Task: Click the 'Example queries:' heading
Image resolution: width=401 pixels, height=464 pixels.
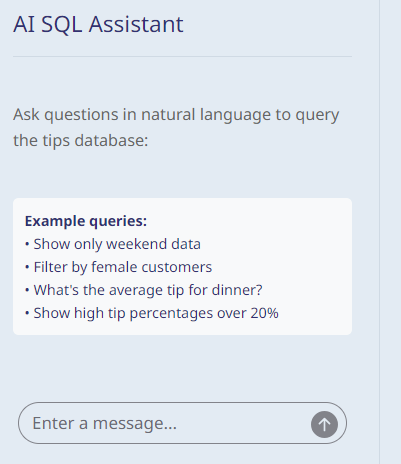Action: tap(86, 221)
